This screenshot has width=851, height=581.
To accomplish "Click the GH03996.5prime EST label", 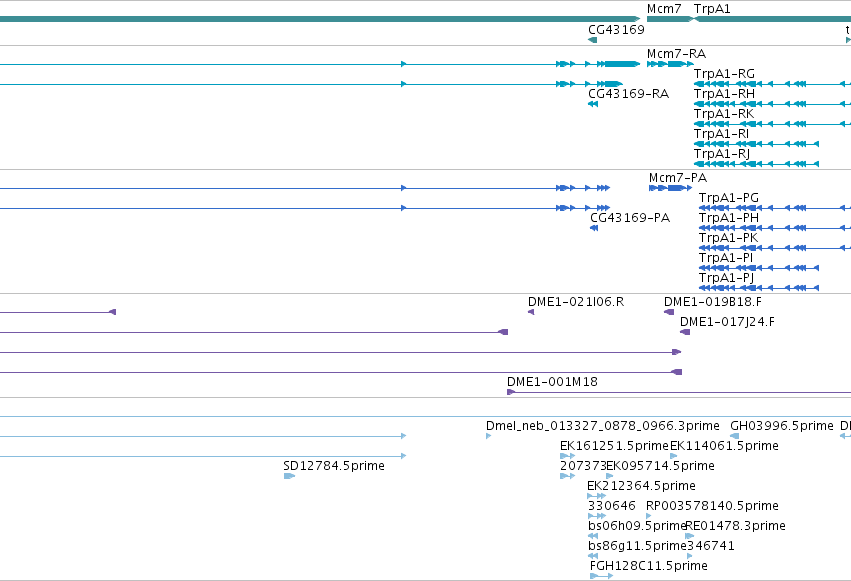I will pyautogui.click(x=782, y=426).
